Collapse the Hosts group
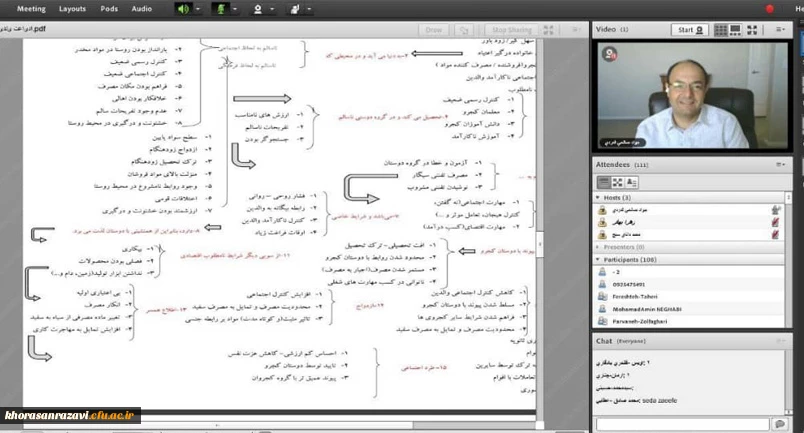This screenshot has height=433, width=804. point(597,198)
